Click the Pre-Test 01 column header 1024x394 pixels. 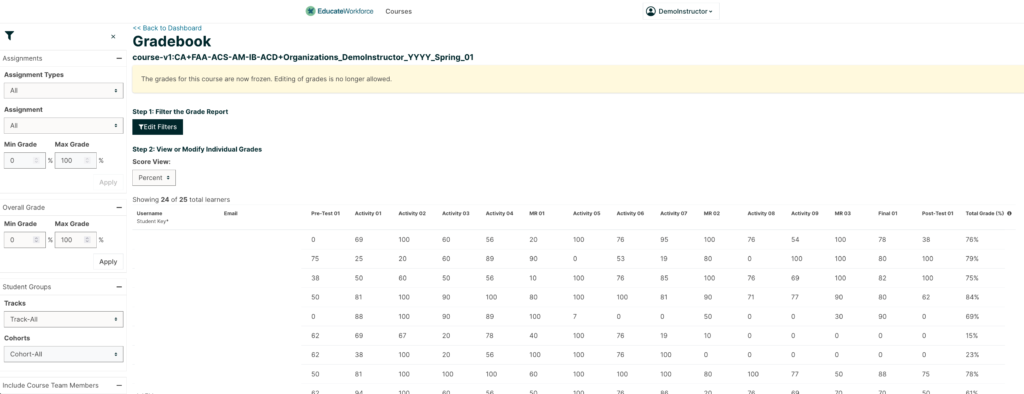(x=325, y=213)
